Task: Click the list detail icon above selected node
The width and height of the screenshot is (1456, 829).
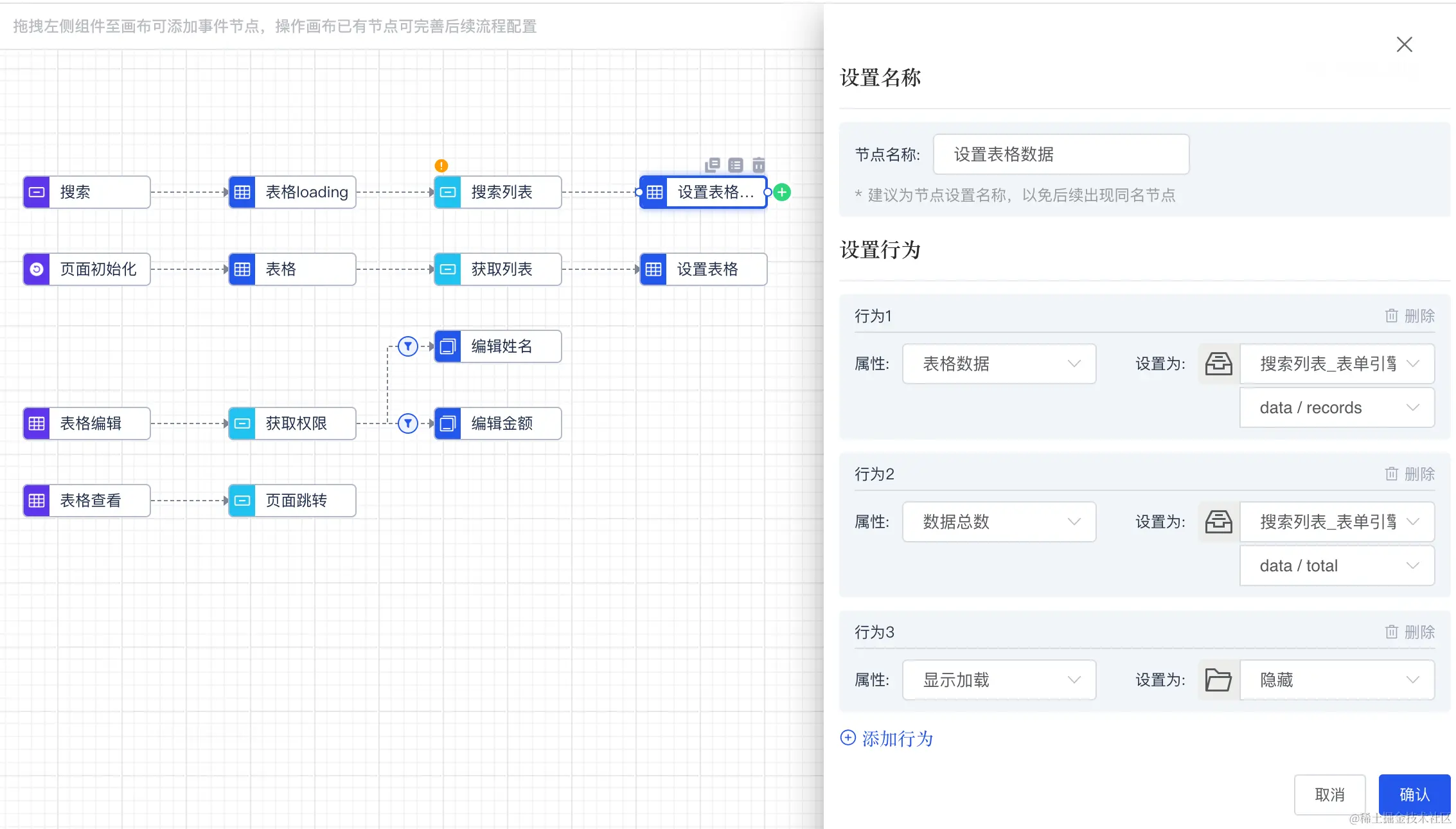Action: click(736, 165)
